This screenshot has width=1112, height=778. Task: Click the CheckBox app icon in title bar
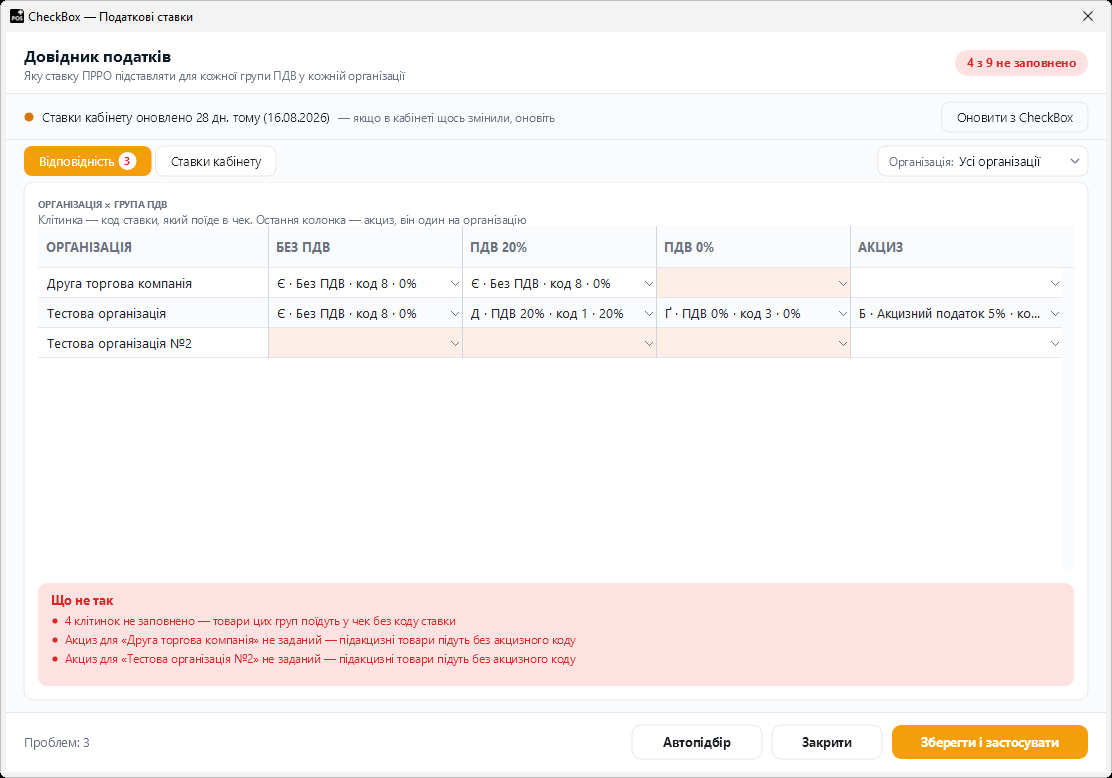coord(16,16)
